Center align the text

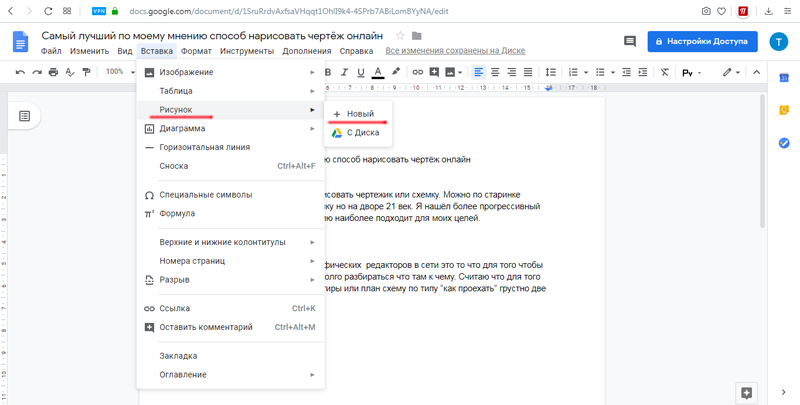[x=495, y=72]
